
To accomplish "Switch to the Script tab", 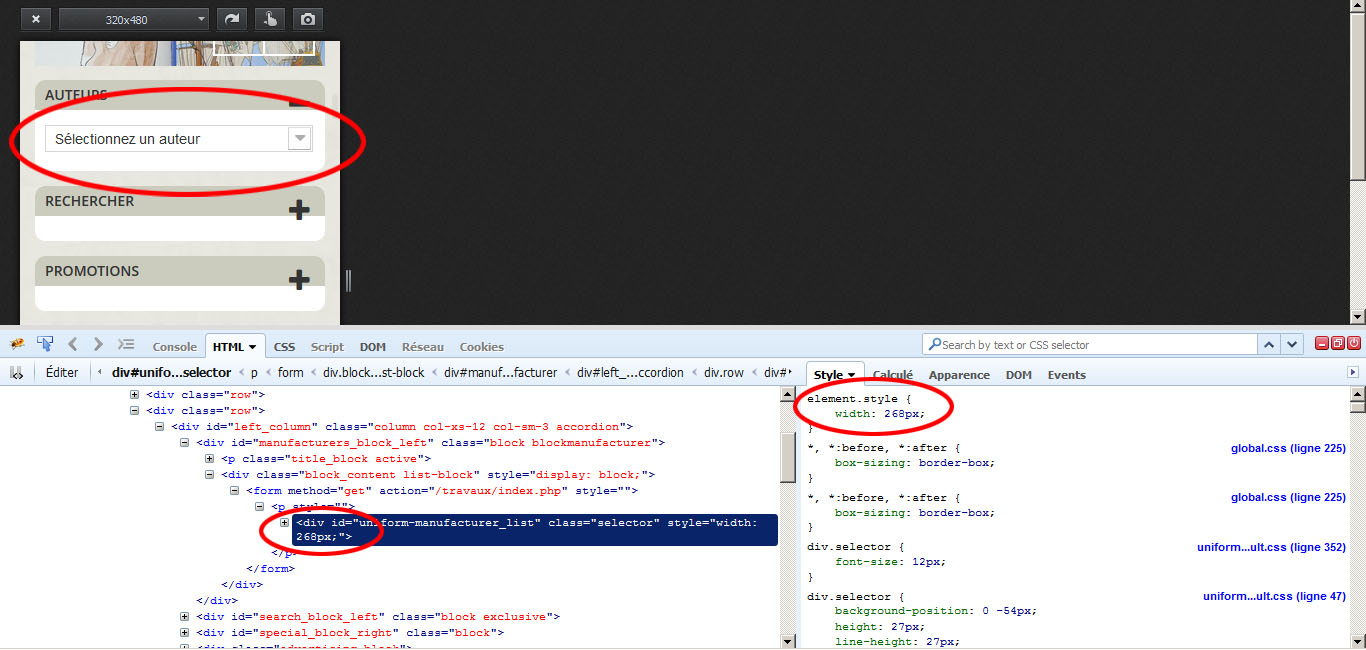I will (327, 347).
